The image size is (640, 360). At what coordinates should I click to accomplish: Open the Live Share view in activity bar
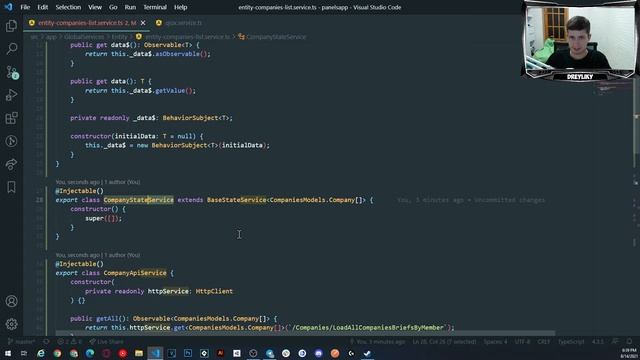pyautogui.click(x=11, y=164)
